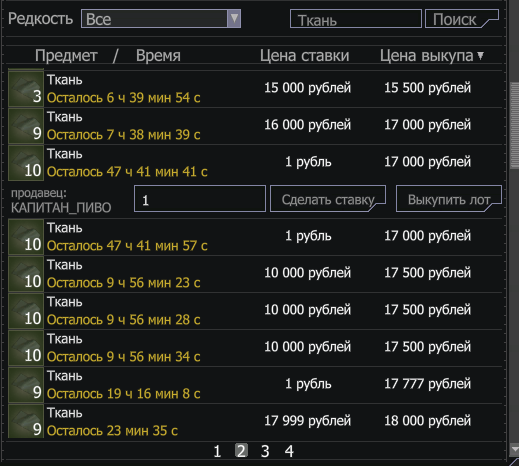Open page 4 of auction listings
The height and width of the screenshot is (466, 519).
click(289, 451)
